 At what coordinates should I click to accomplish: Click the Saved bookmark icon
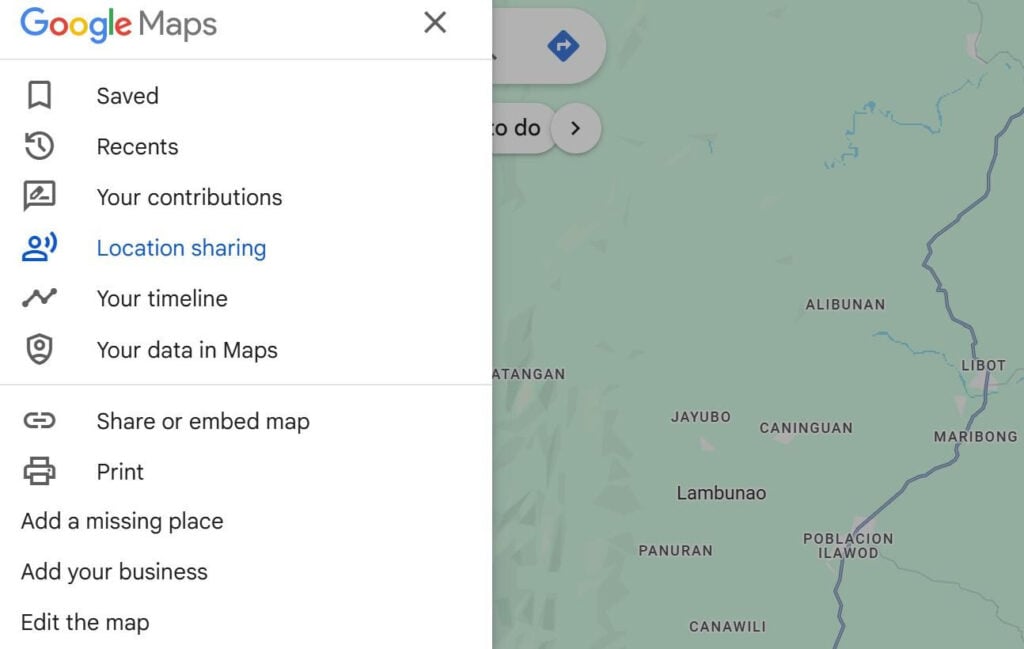tap(39, 96)
